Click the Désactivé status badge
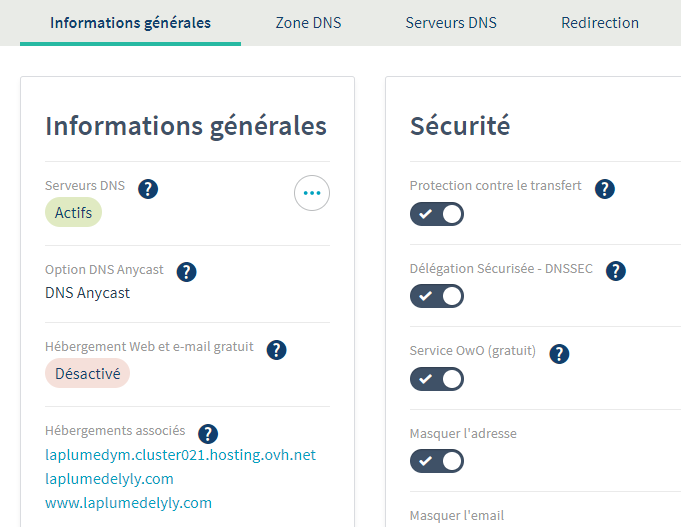The image size is (681, 527). (87, 373)
